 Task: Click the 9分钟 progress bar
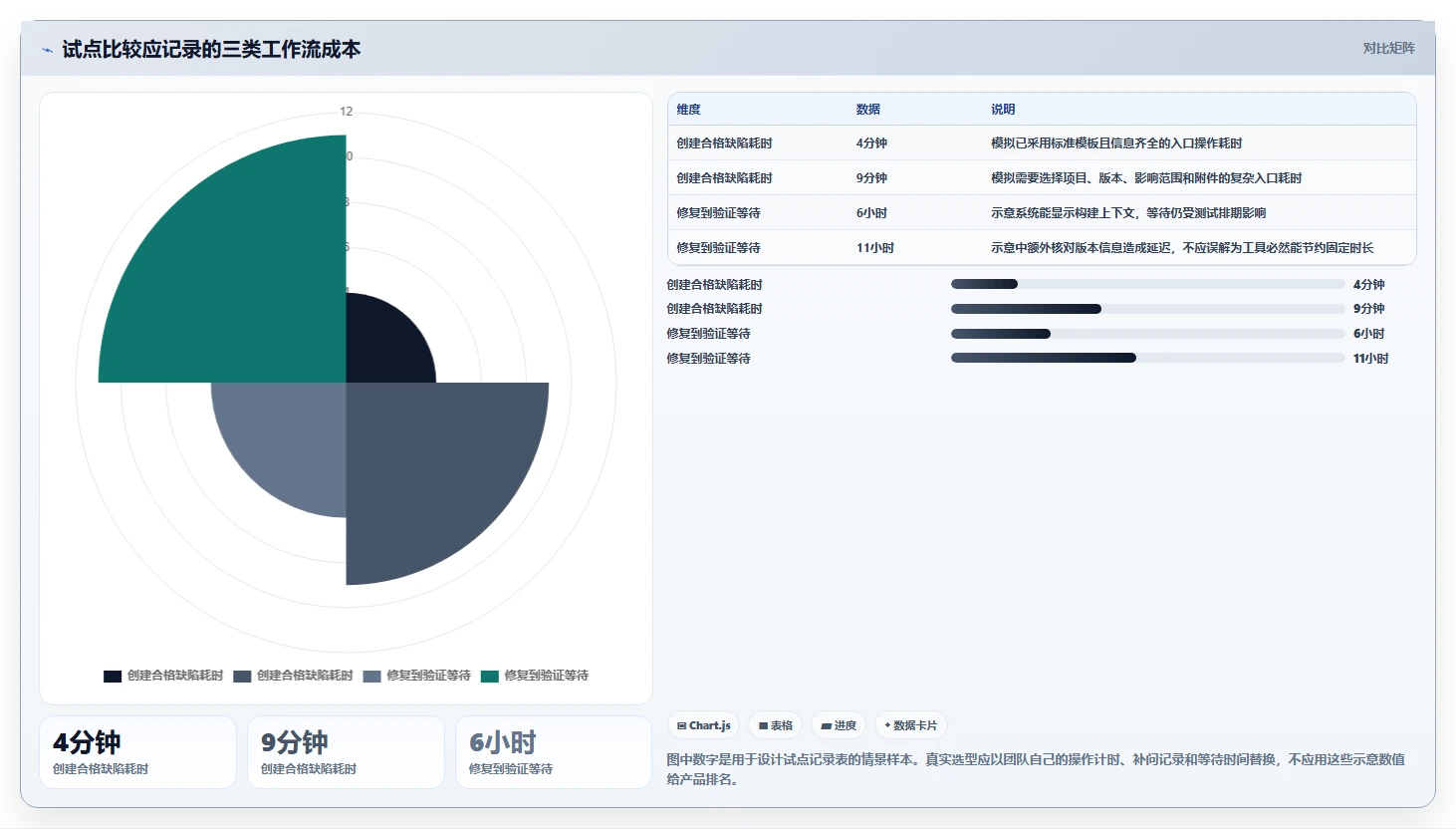1147,309
